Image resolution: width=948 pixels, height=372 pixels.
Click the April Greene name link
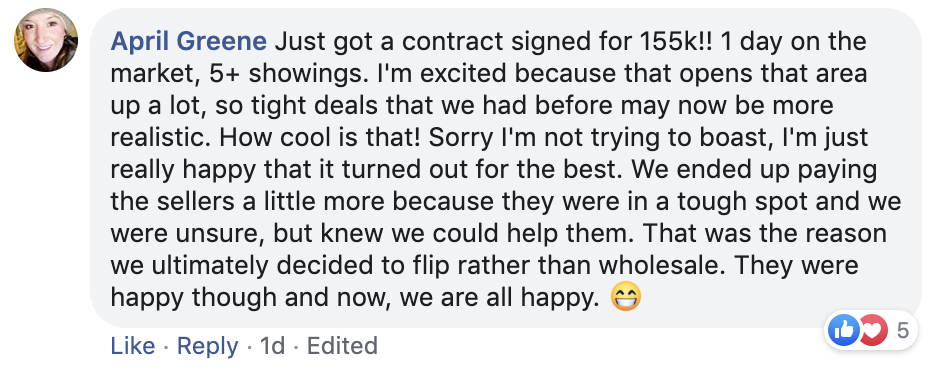[189, 42]
